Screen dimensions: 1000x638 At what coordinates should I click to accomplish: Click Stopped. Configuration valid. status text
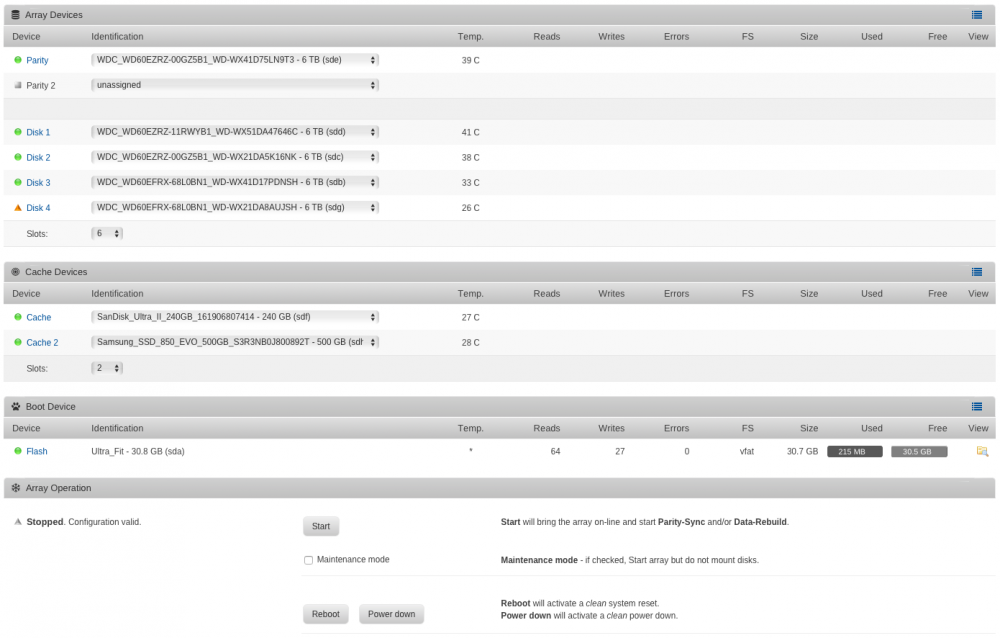point(84,522)
